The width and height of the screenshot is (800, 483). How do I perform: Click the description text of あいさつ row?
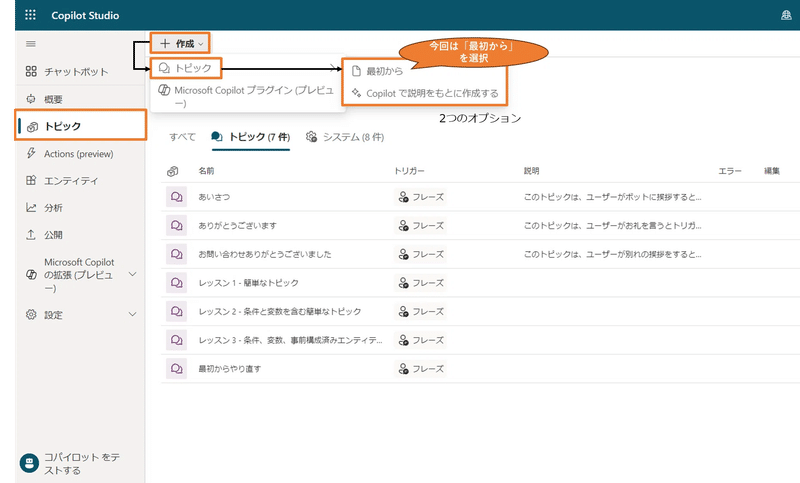click(x=612, y=197)
